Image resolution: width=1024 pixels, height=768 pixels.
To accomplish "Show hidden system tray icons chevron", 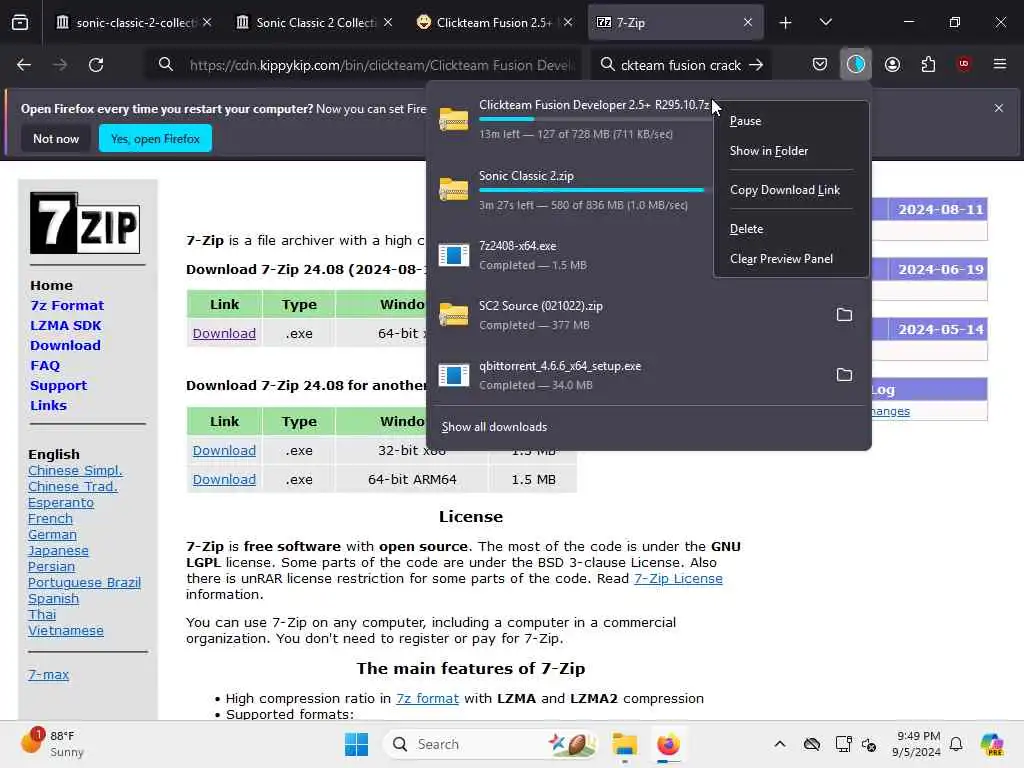I will 780,744.
